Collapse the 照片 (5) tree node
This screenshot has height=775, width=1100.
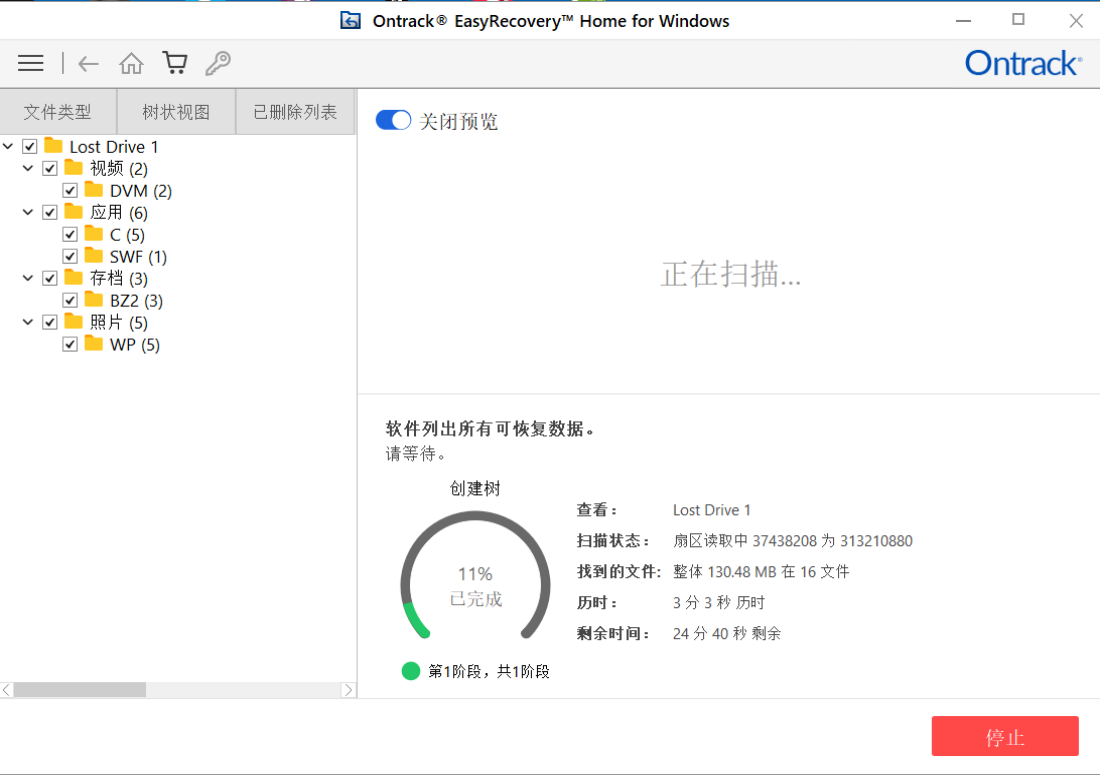28,323
